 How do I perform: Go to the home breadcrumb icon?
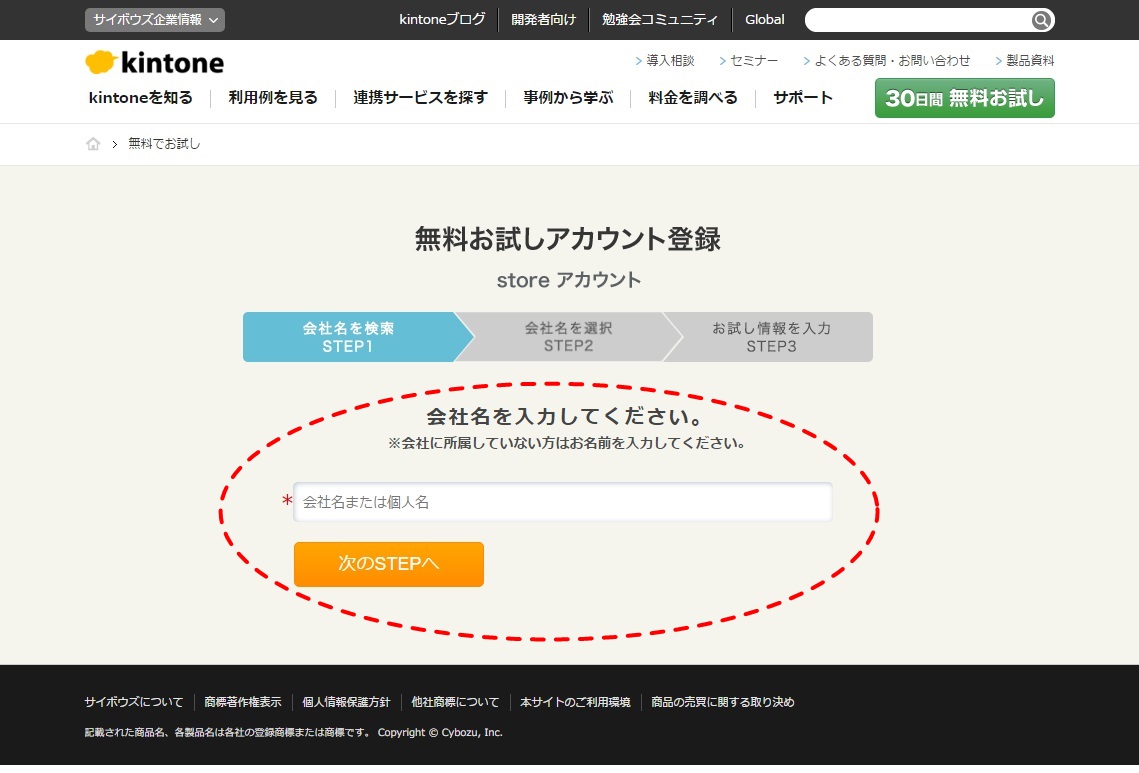93,144
